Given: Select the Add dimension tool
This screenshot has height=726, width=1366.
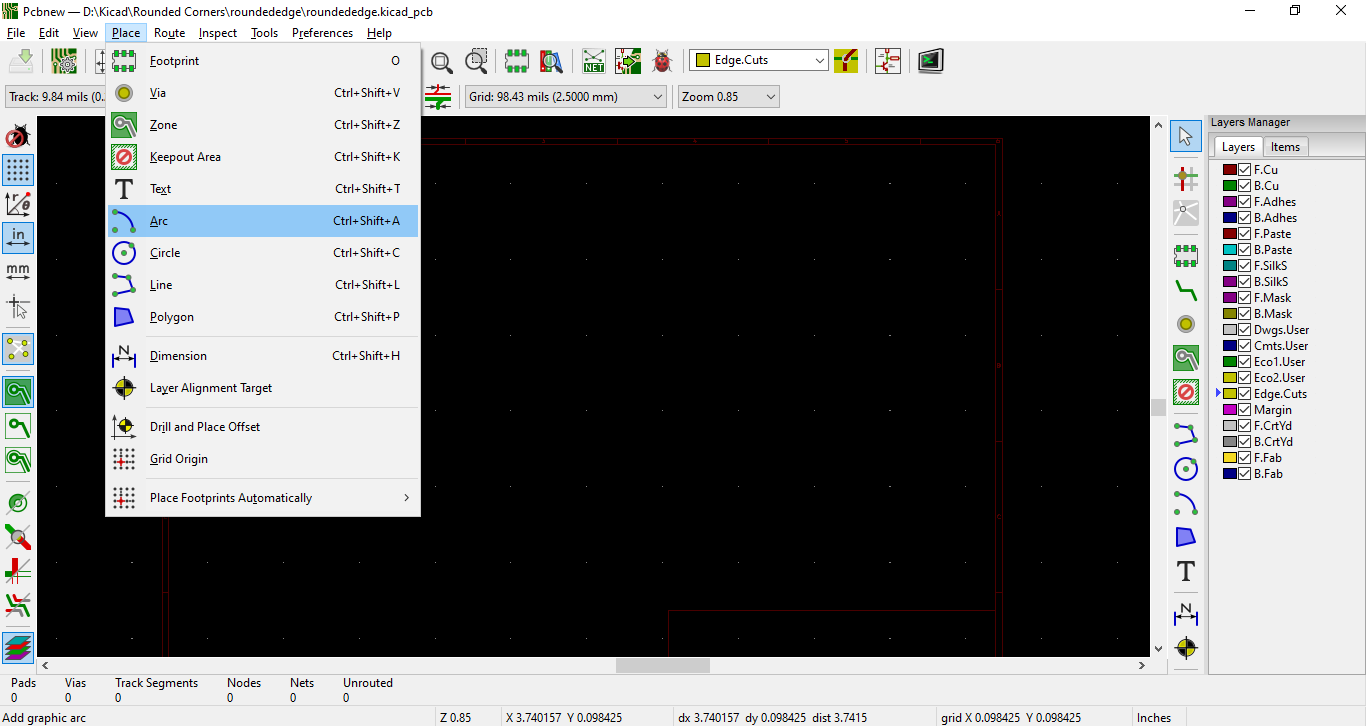Looking at the screenshot, I should [1186, 614].
